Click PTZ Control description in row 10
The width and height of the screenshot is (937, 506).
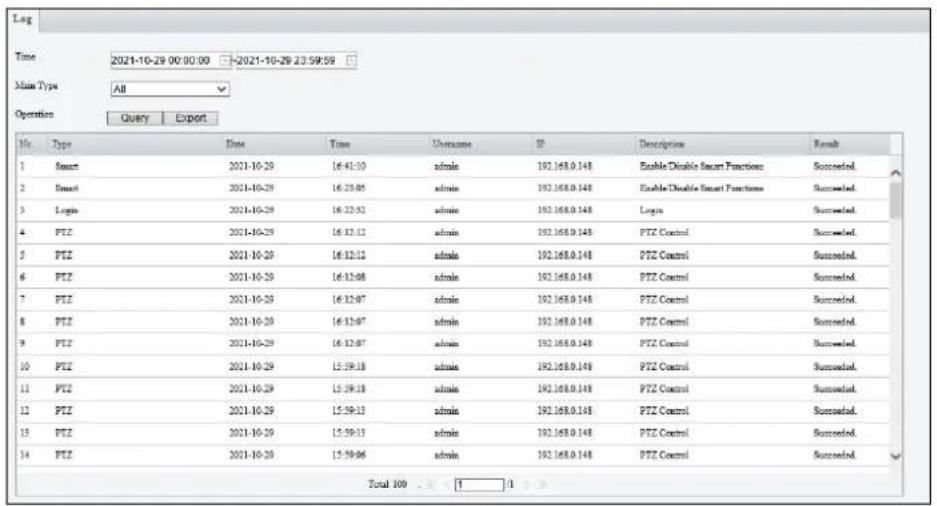pos(664,366)
